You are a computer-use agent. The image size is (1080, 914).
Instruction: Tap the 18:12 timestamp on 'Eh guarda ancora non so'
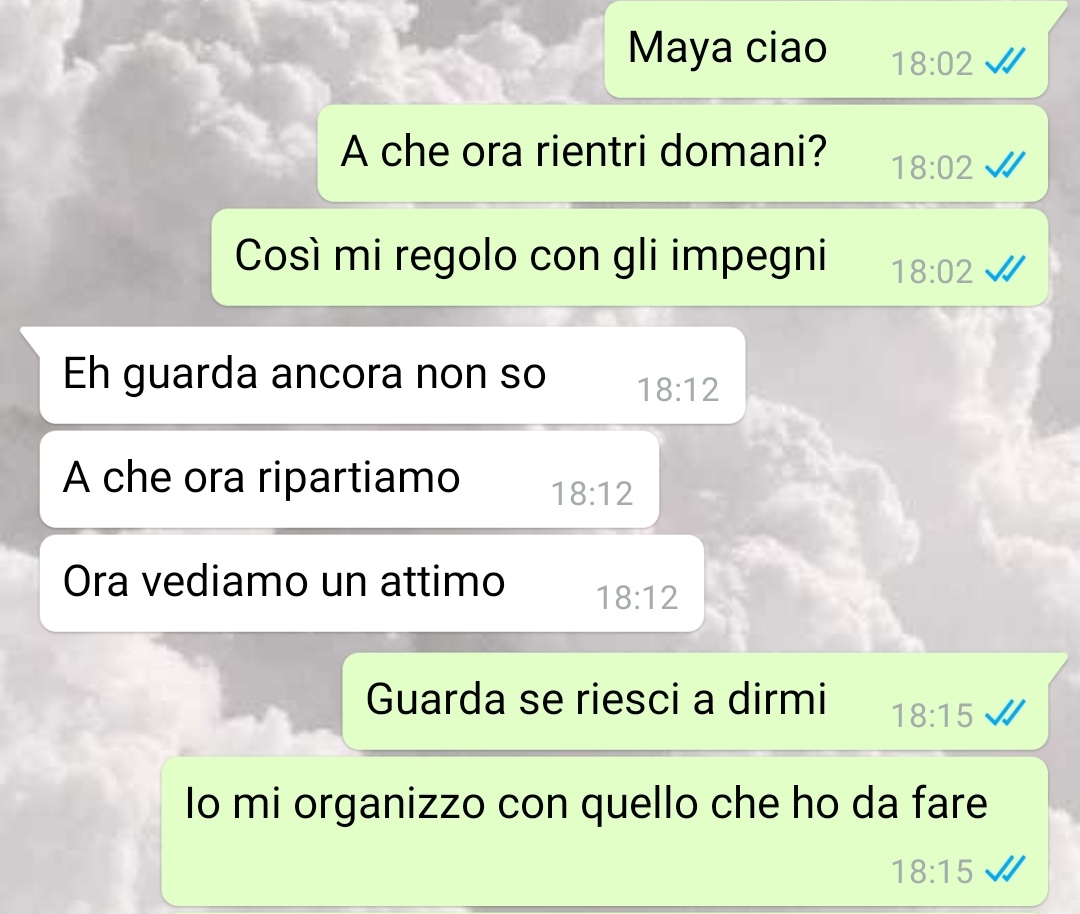coord(678,390)
